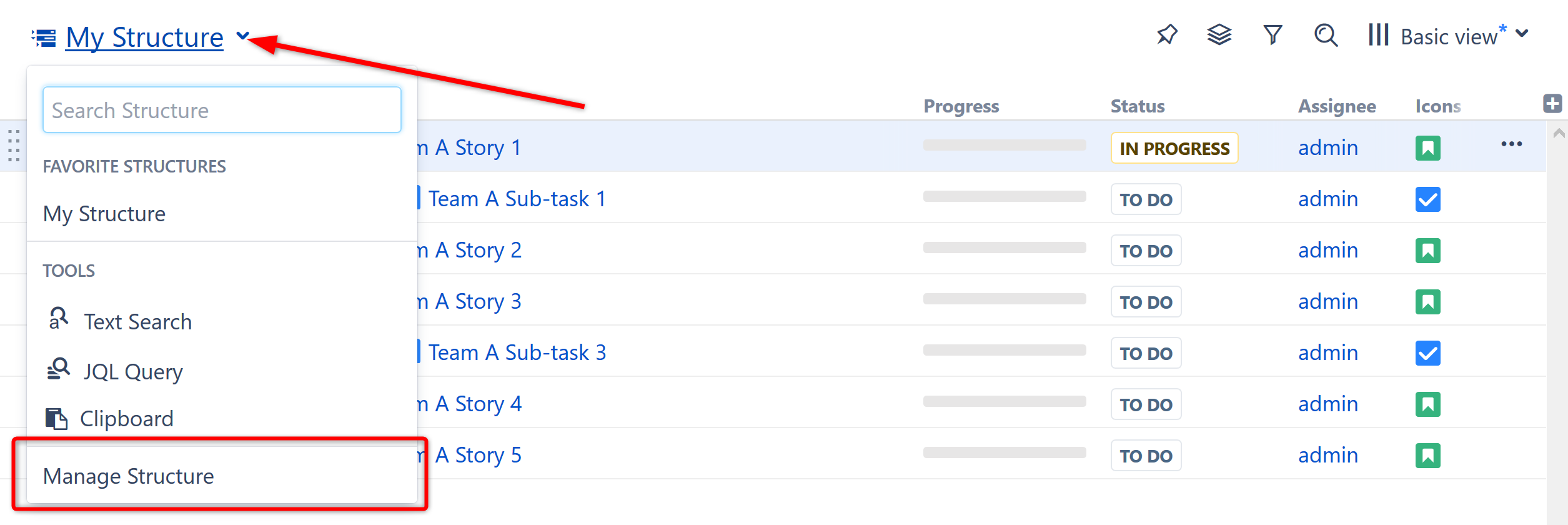Open the three-dot menu on Story 1 row

1511,144
